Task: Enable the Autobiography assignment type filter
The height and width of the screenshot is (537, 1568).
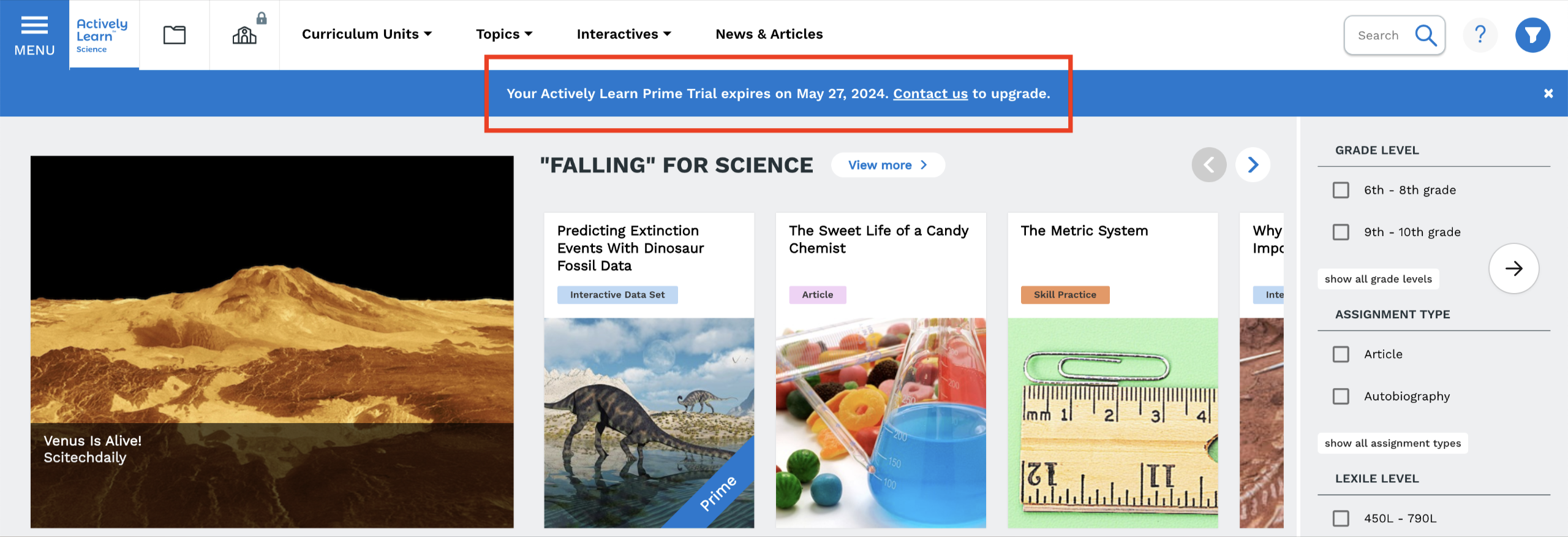Action: click(x=1341, y=397)
